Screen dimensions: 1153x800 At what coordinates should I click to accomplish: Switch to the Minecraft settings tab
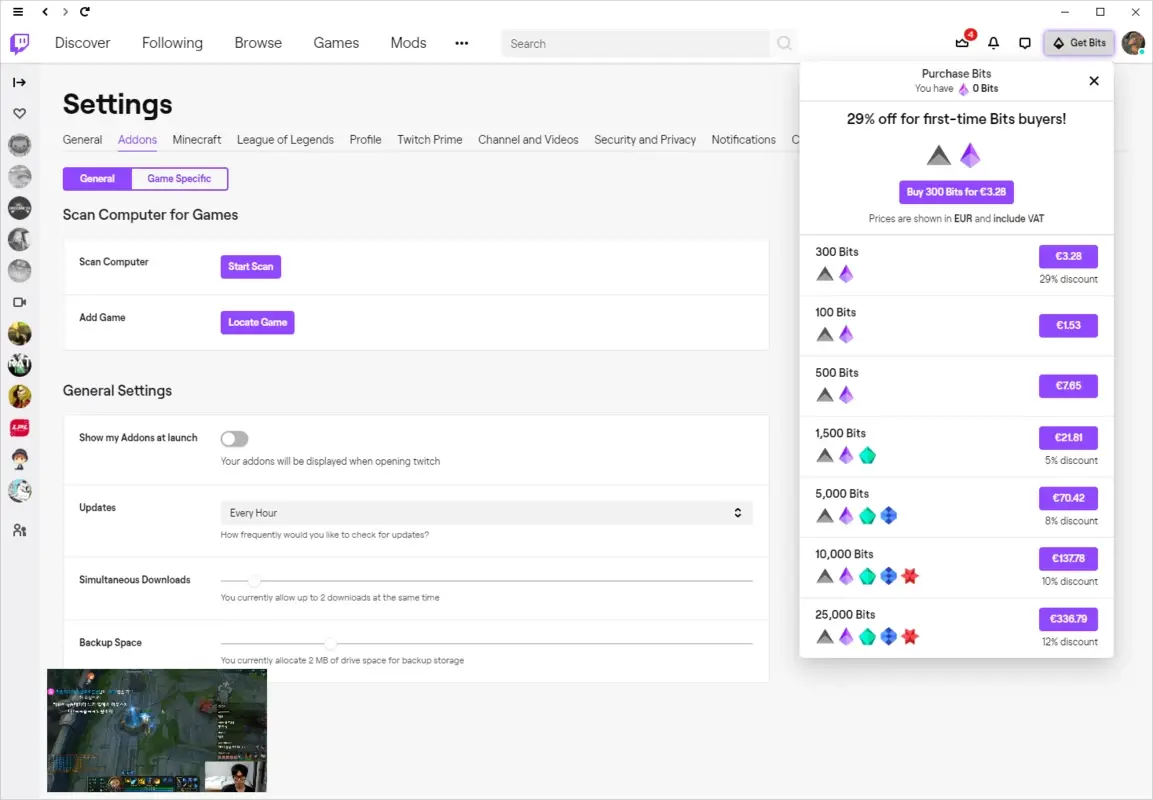click(x=196, y=140)
